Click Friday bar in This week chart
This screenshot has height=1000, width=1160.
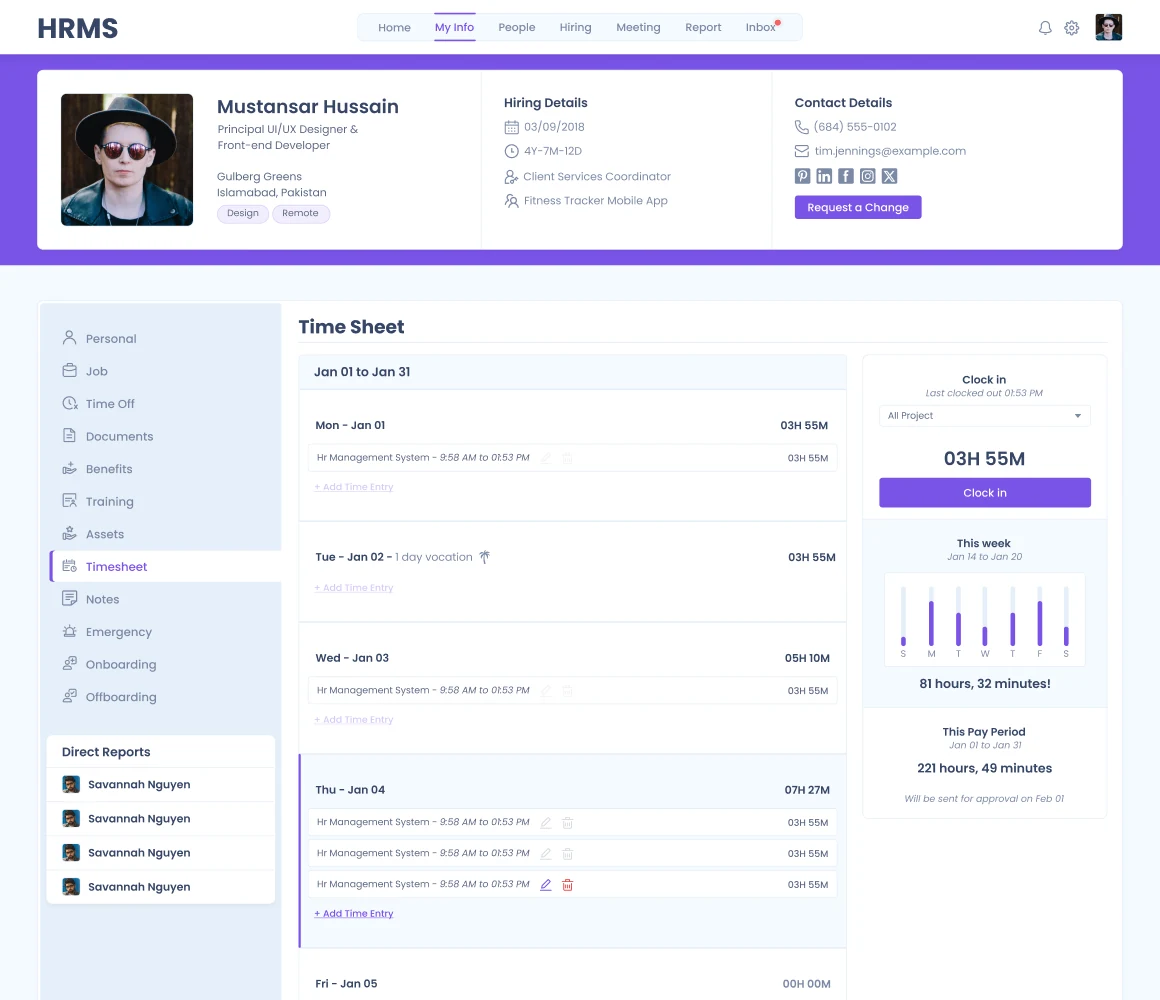coord(1039,616)
